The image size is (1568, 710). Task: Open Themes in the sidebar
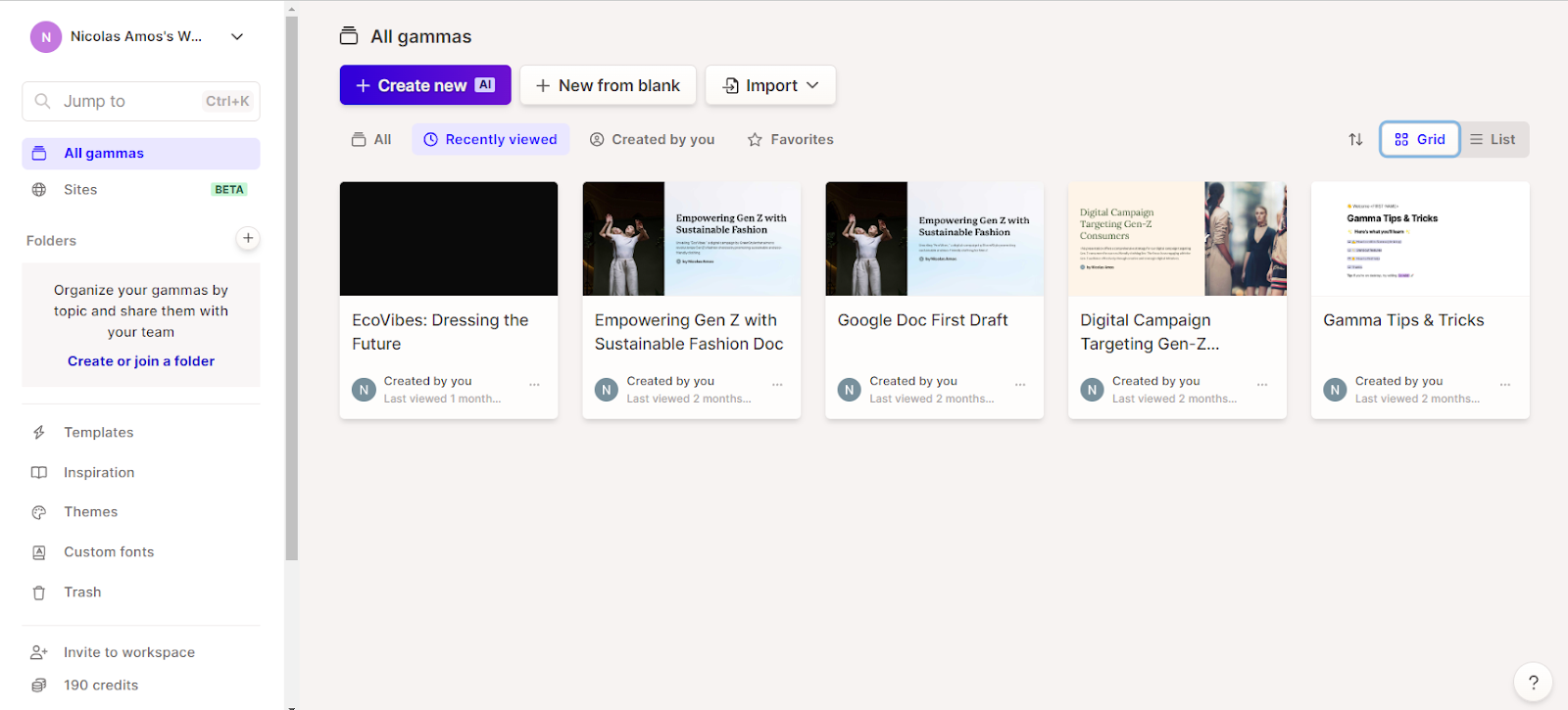tap(90, 512)
